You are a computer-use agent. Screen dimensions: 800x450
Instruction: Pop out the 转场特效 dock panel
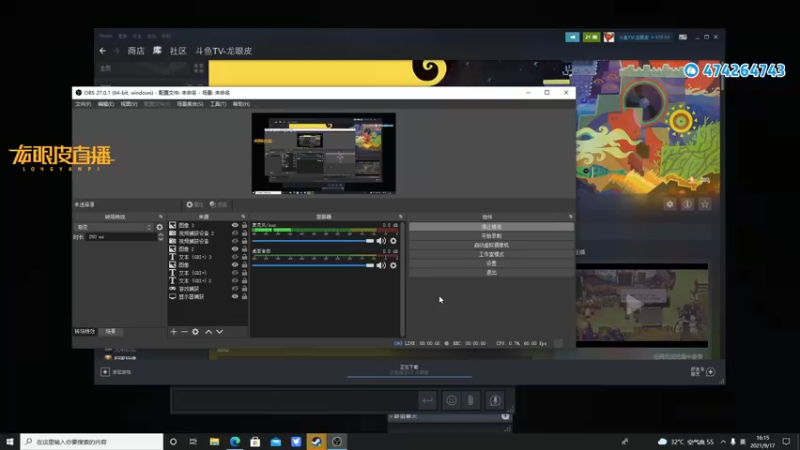[x=161, y=217]
